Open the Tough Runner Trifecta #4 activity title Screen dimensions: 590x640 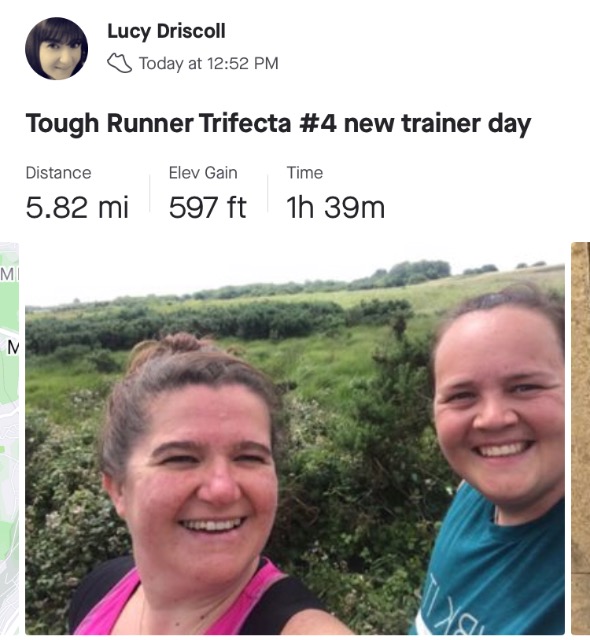[x=278, y=123]
